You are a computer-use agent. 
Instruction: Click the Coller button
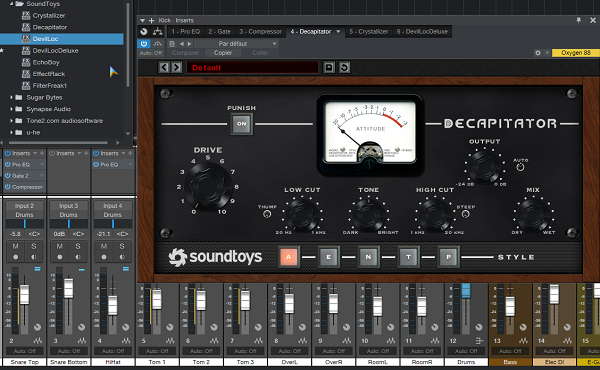[260, 53]
